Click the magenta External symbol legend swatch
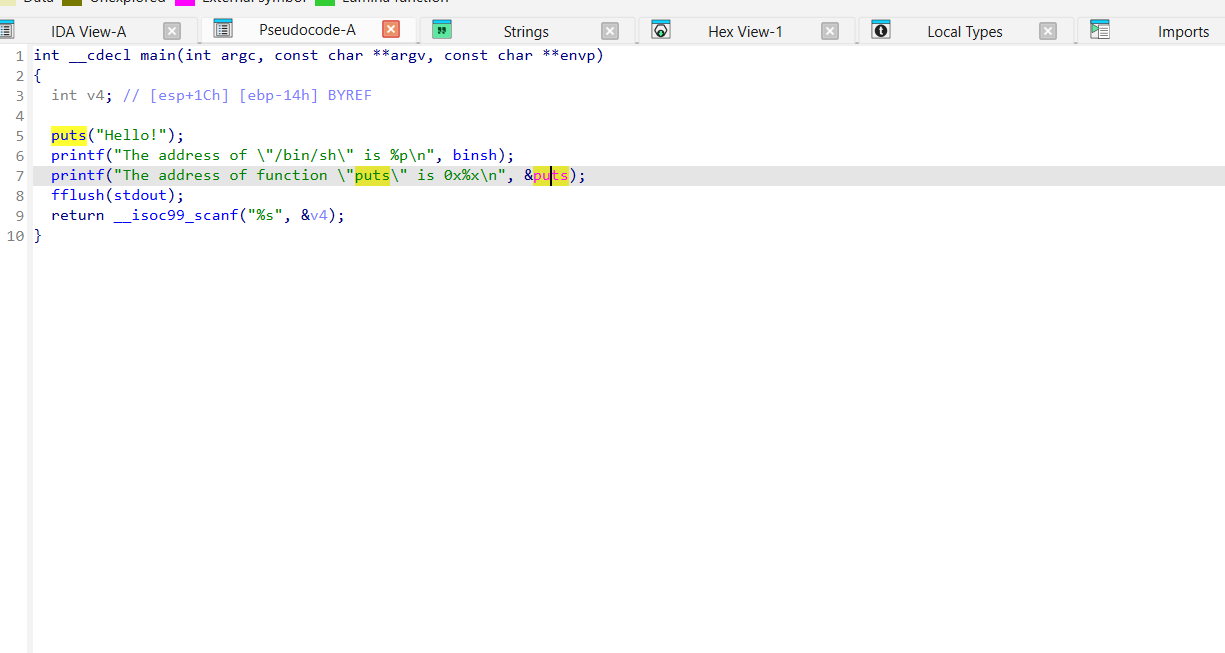 coord(185,2)
